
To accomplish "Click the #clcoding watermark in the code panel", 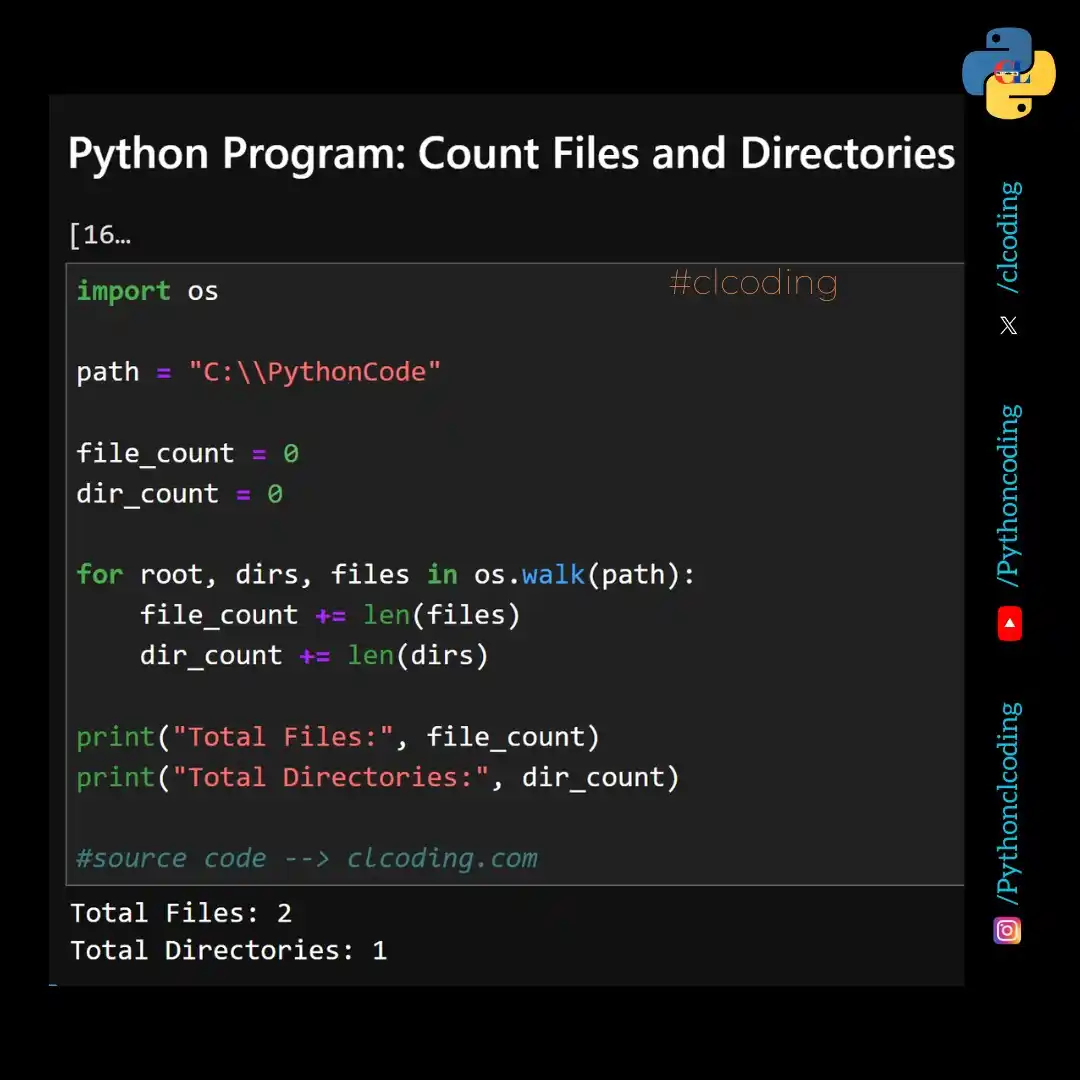I will 752,283.
